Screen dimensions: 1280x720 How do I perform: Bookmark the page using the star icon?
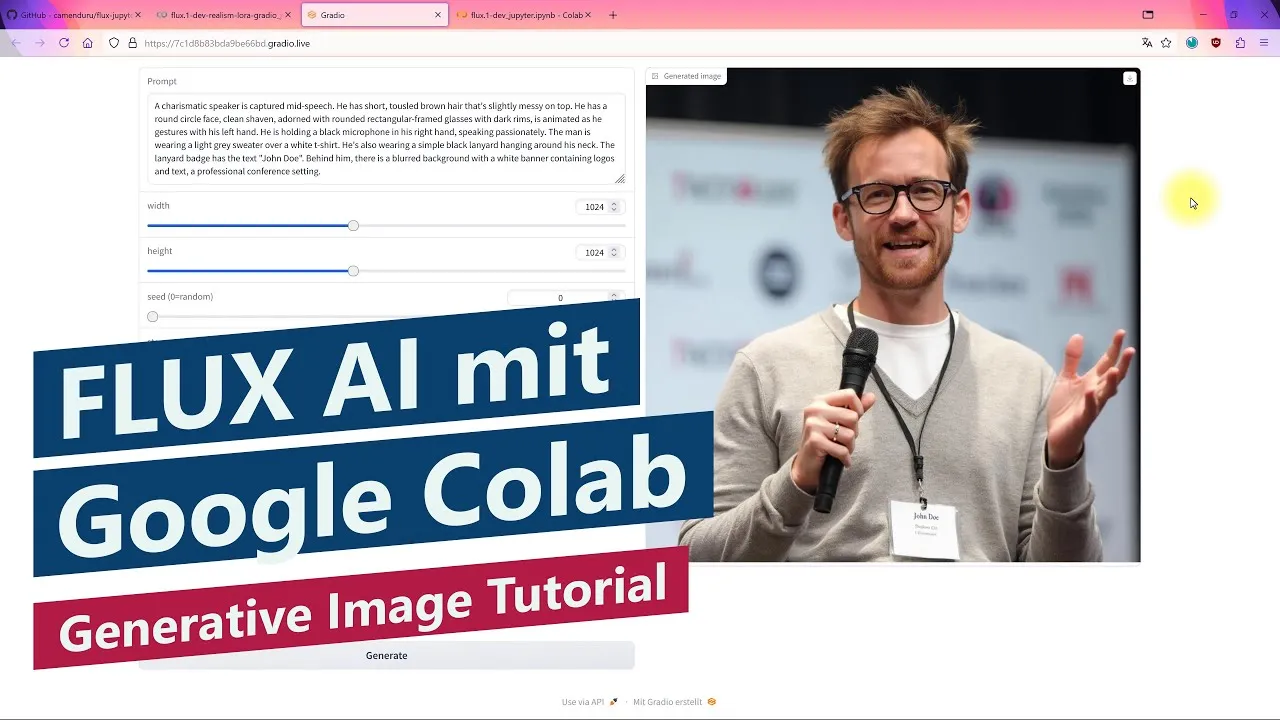point(1166,43)
